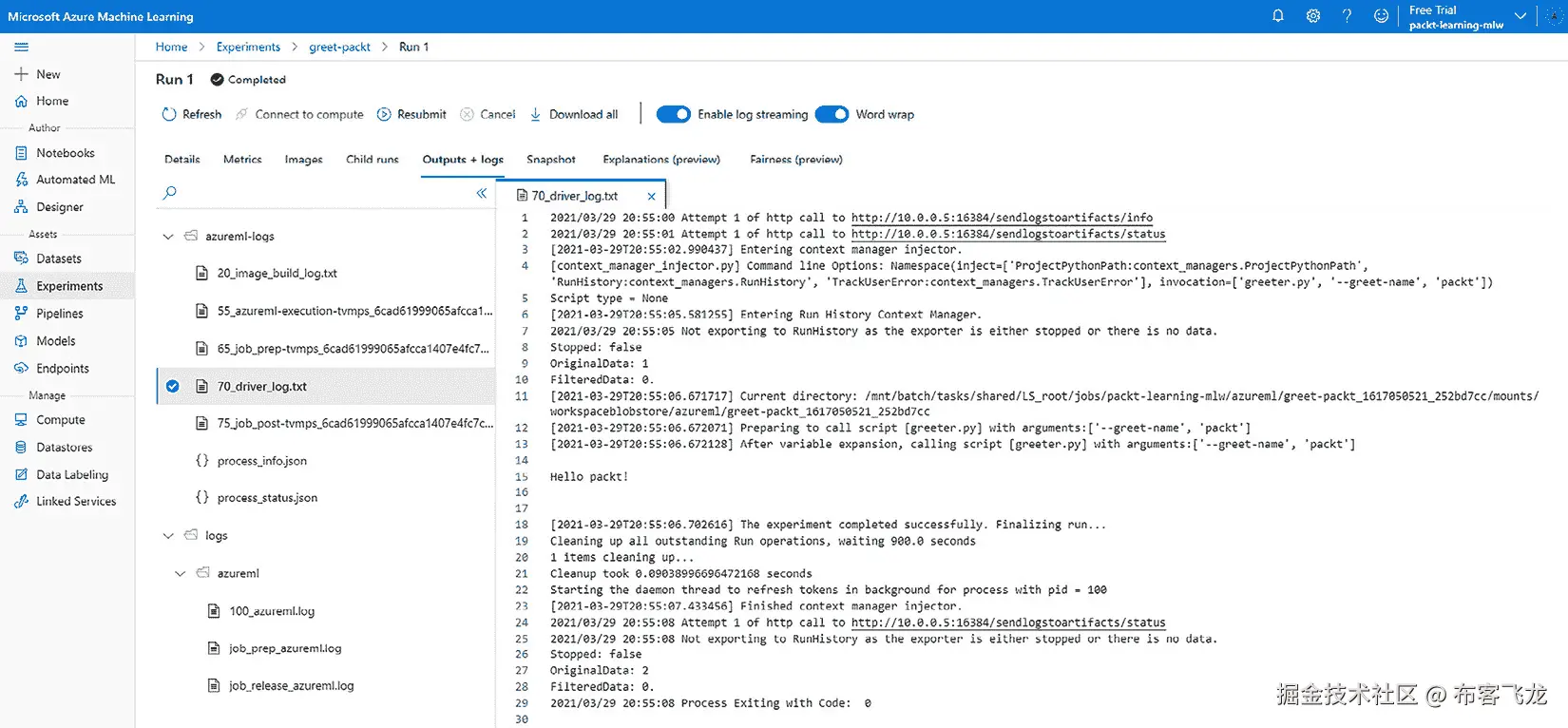Image resolution: width=1568 pixels, height=728 pixels.
Task: Open the settings gear icon
Action: (1313, 16)
